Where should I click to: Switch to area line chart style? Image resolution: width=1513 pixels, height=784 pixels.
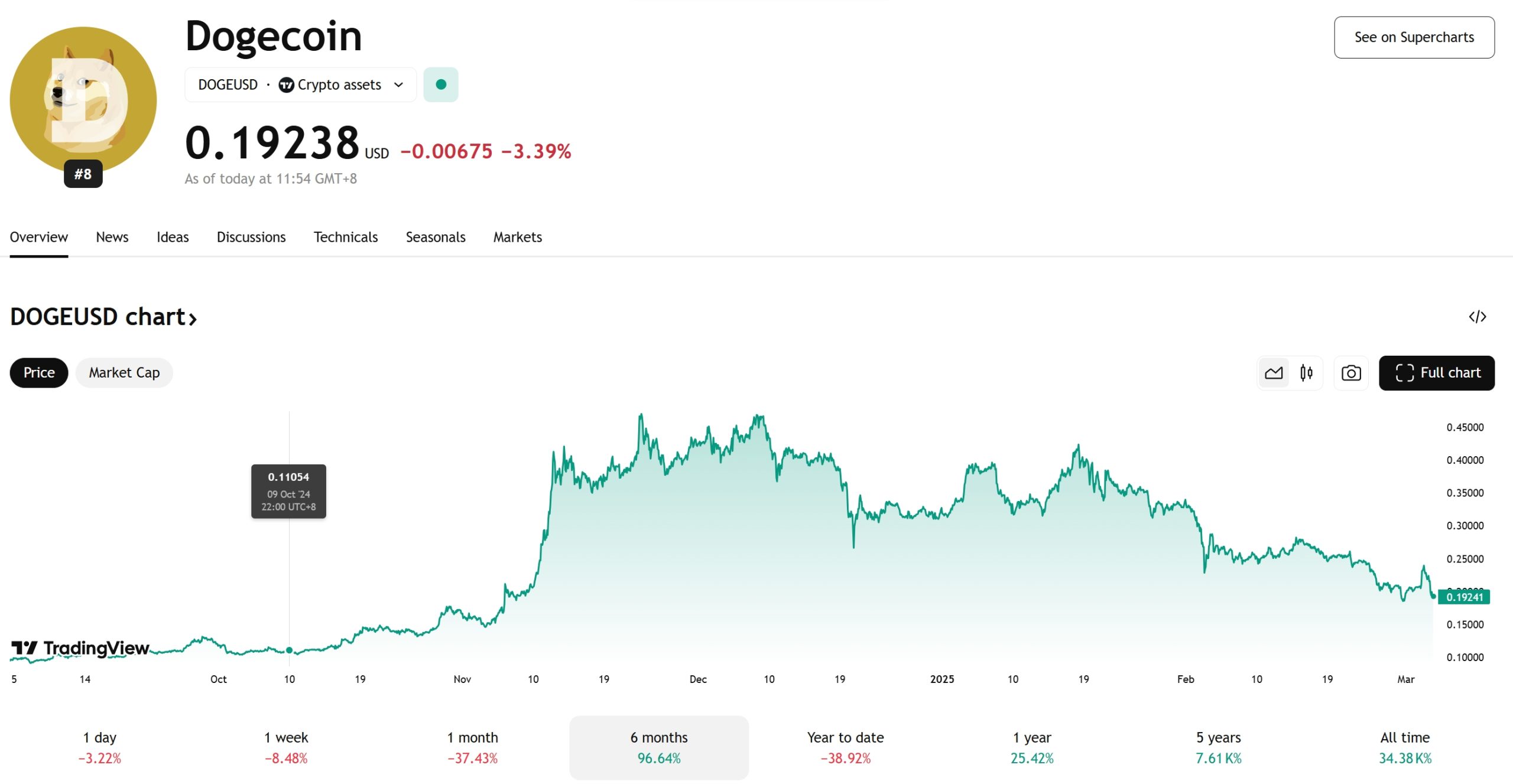(x=1274, y=373)
